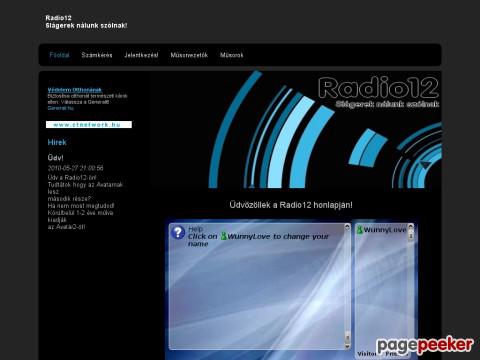Select the Műsorok menu item
The image size is (480, 360).
point(232,55)
